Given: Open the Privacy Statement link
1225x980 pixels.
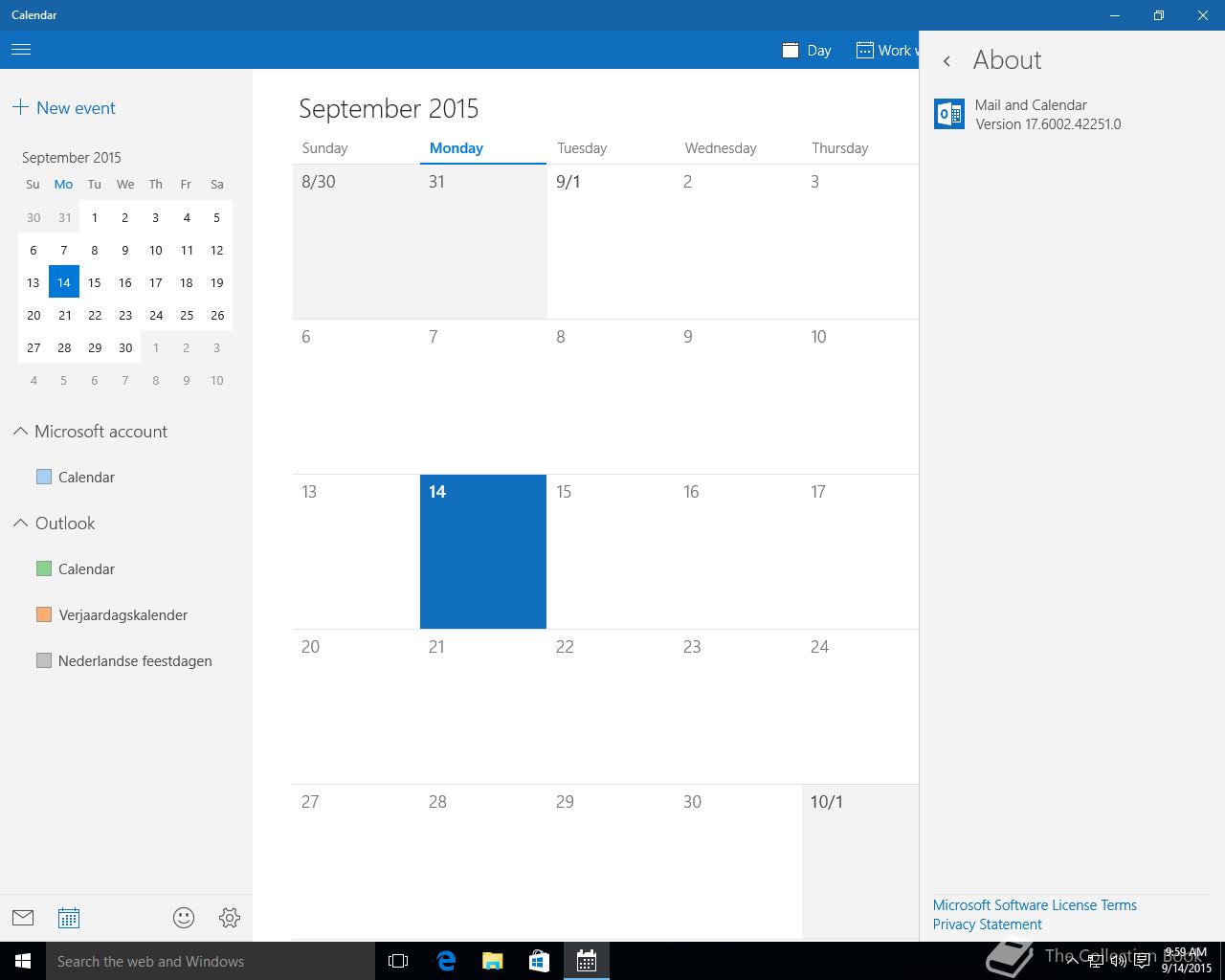Looking at the screenshot, I should [x=987, y=924].
